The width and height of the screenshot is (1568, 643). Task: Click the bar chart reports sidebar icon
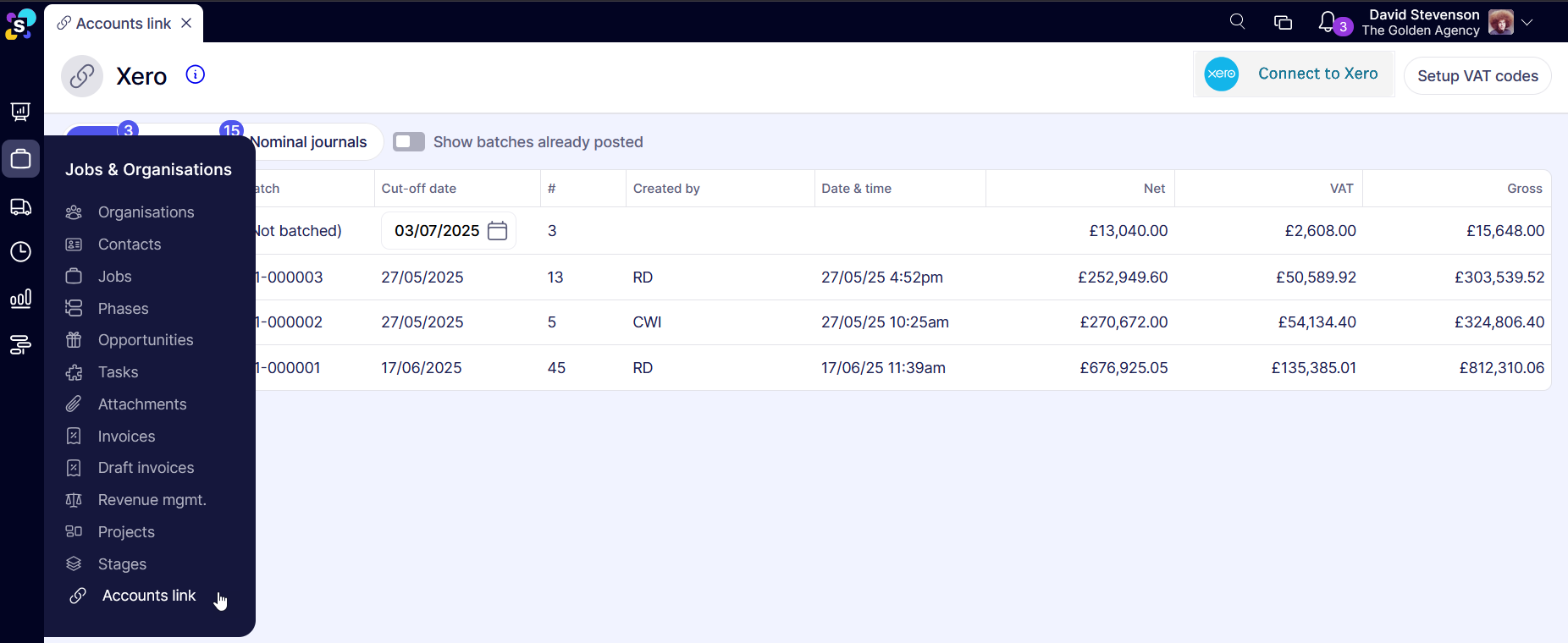[20, 299]
